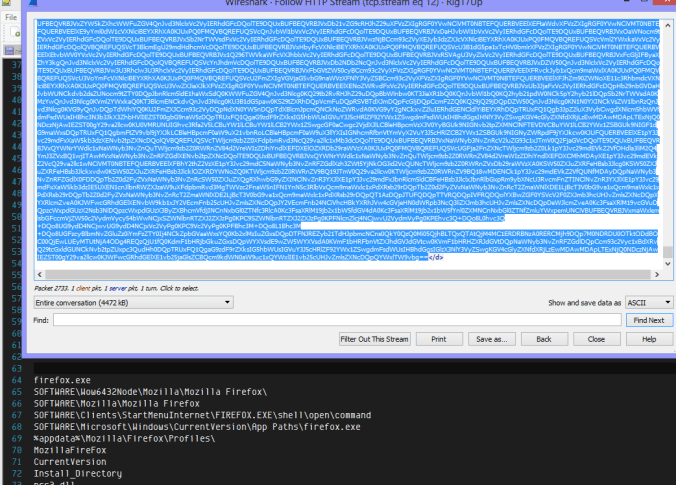This screenshot has height=485, width=676.
Task: Expand the Entire conversation (4472 kB) dropdown
Action: pyautogui.click(x=134, y=301)
